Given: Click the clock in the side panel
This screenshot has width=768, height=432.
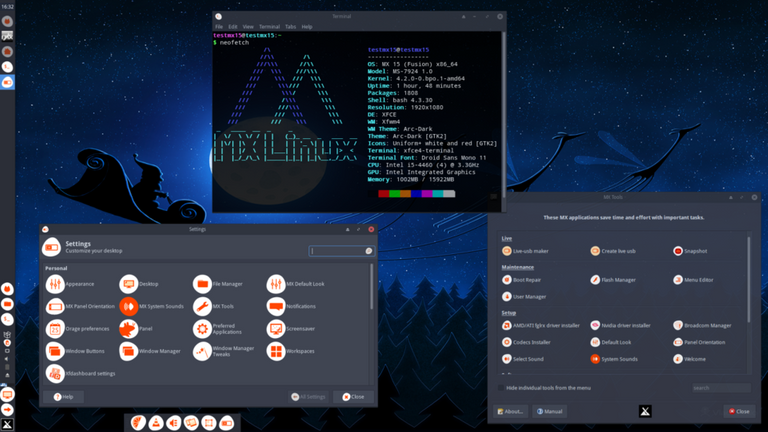Looking at the screenshot, I should pos(7,7).
